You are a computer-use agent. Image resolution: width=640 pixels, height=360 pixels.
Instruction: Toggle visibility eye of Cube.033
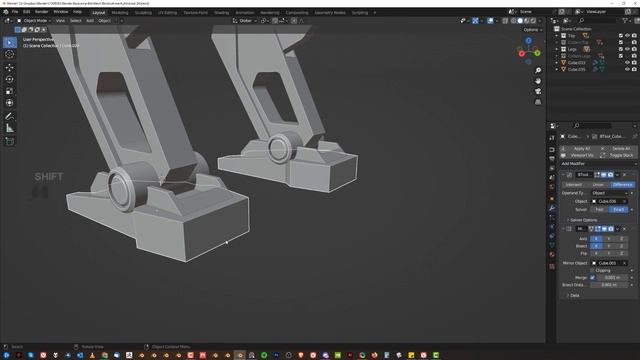click(627, 62)
